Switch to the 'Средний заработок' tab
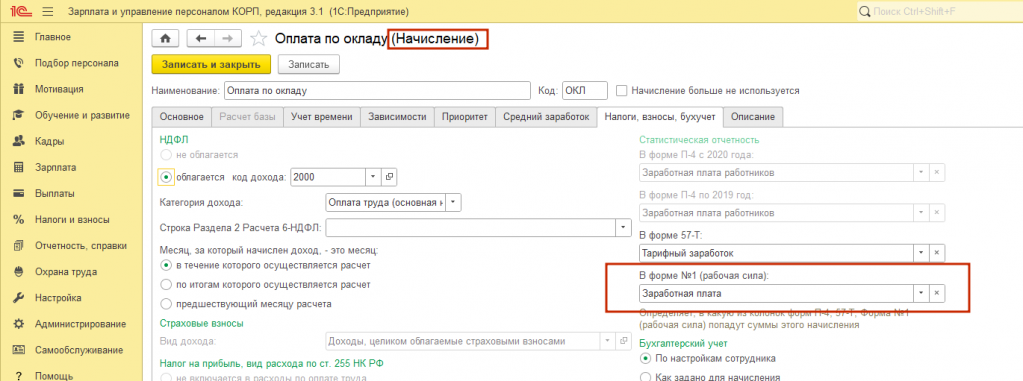The height and width of the screenshot is (381, 1023). (546, 117)
